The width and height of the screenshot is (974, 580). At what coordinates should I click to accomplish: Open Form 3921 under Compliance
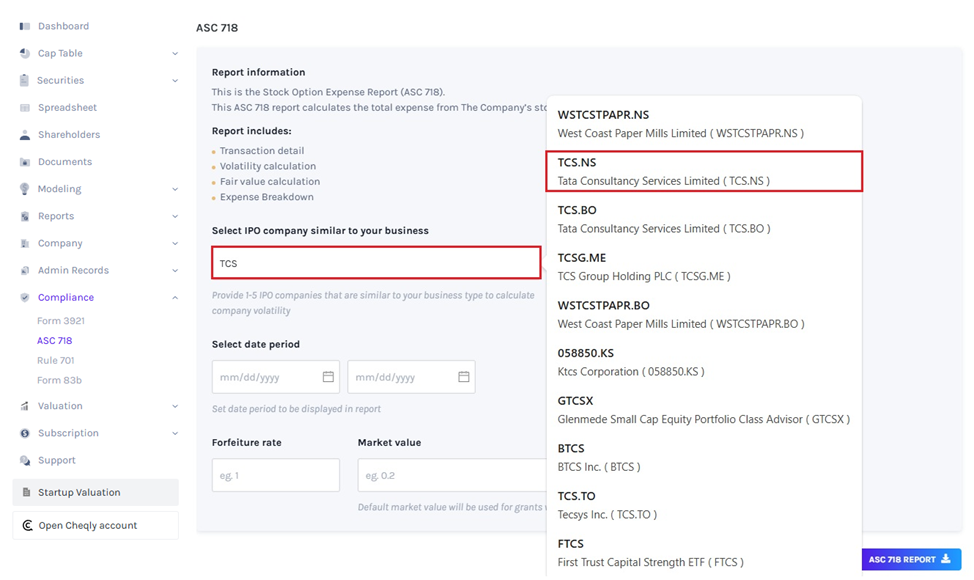click(x=60, y=321)
